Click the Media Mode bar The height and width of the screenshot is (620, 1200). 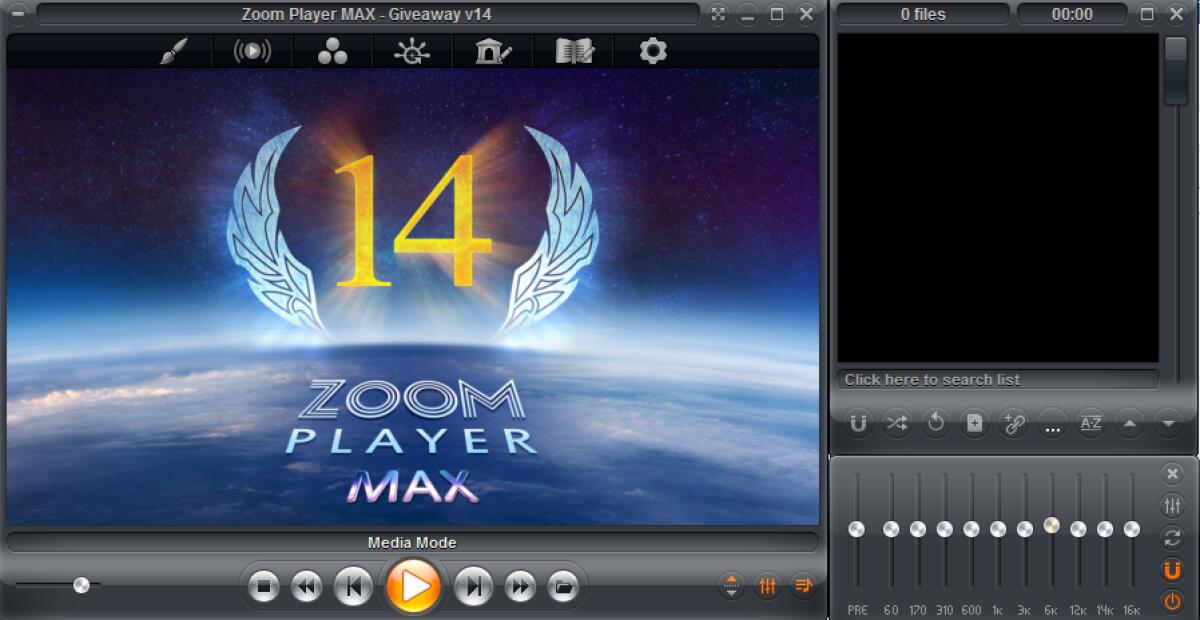pyautogui.click(x=410, y=542)
